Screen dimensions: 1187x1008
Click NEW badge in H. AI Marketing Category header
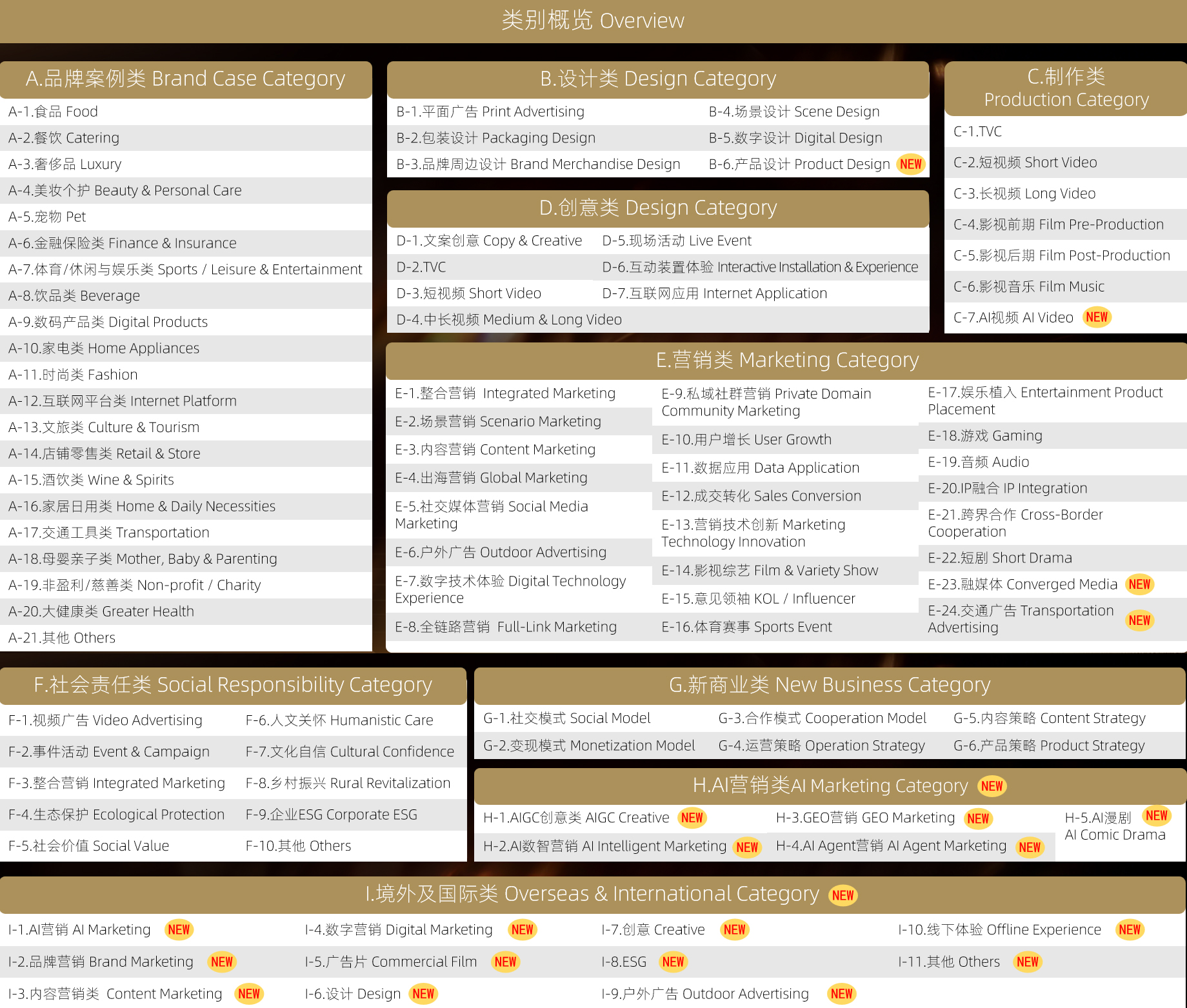[x=992, y=786]
